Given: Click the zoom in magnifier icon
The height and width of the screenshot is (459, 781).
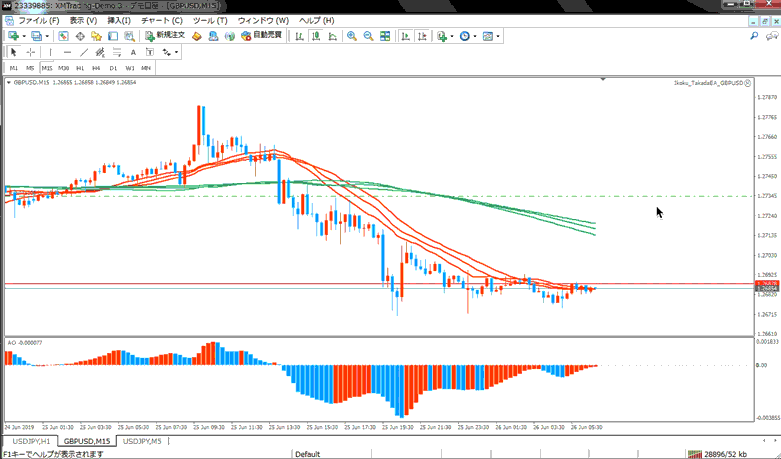Looking at the screenshot, I should click(352, 36).
